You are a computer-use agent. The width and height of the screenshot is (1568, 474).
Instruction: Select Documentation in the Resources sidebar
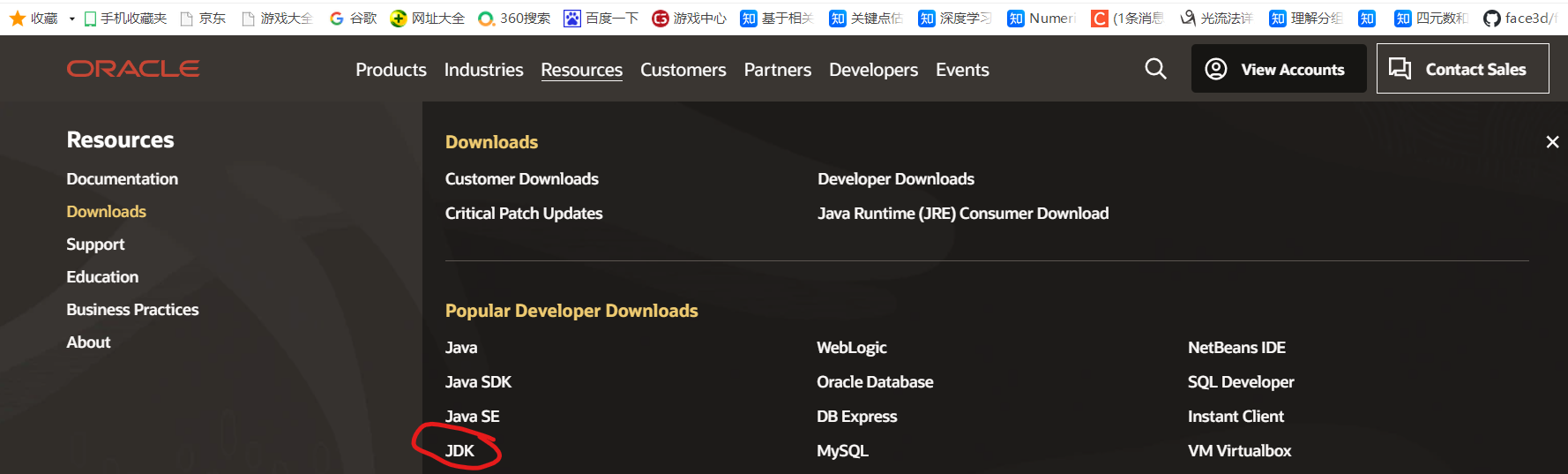coord(122,179)
